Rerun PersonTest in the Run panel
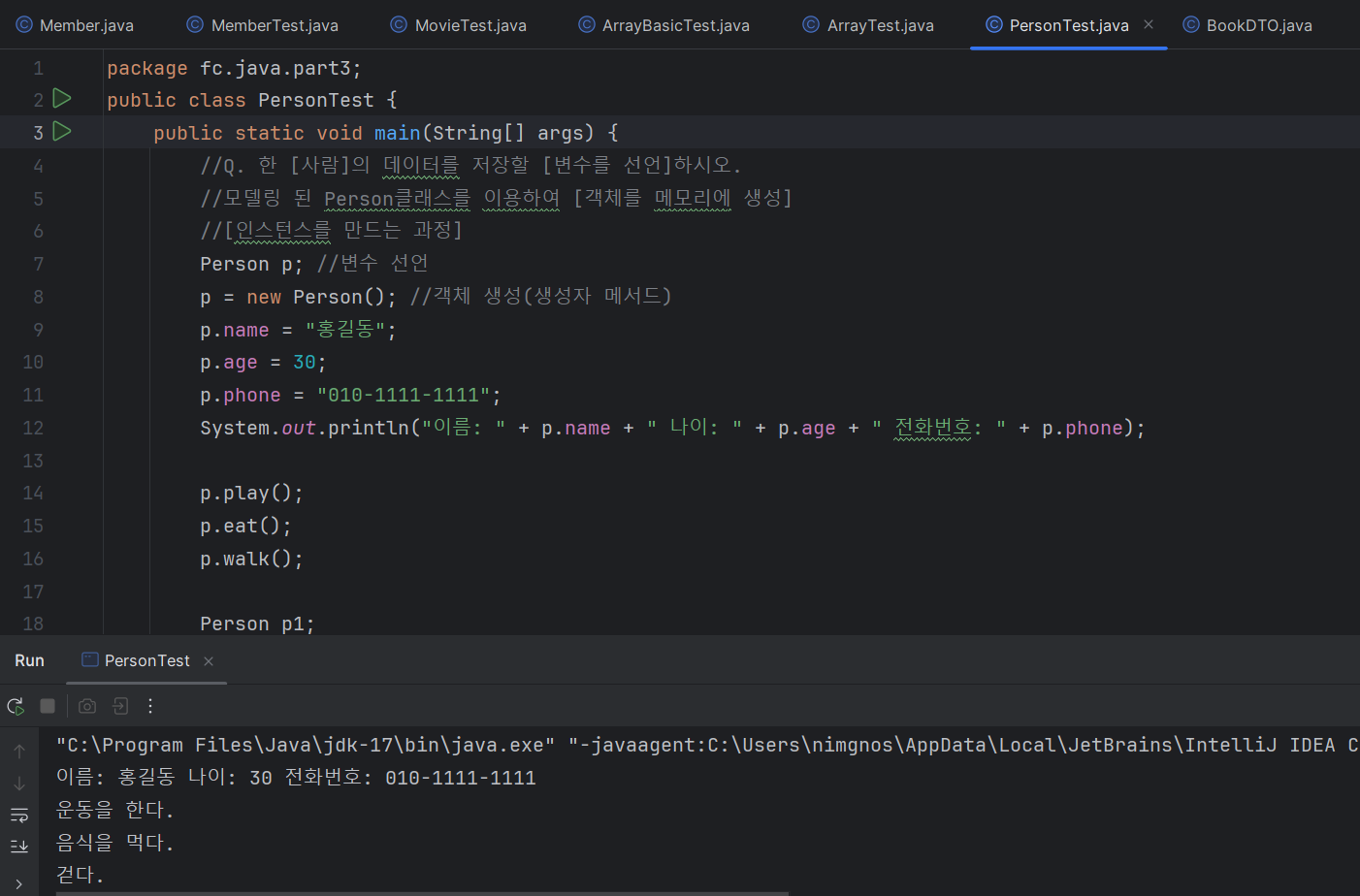This screenshot has width=1360, height=896. click(16, 706)
